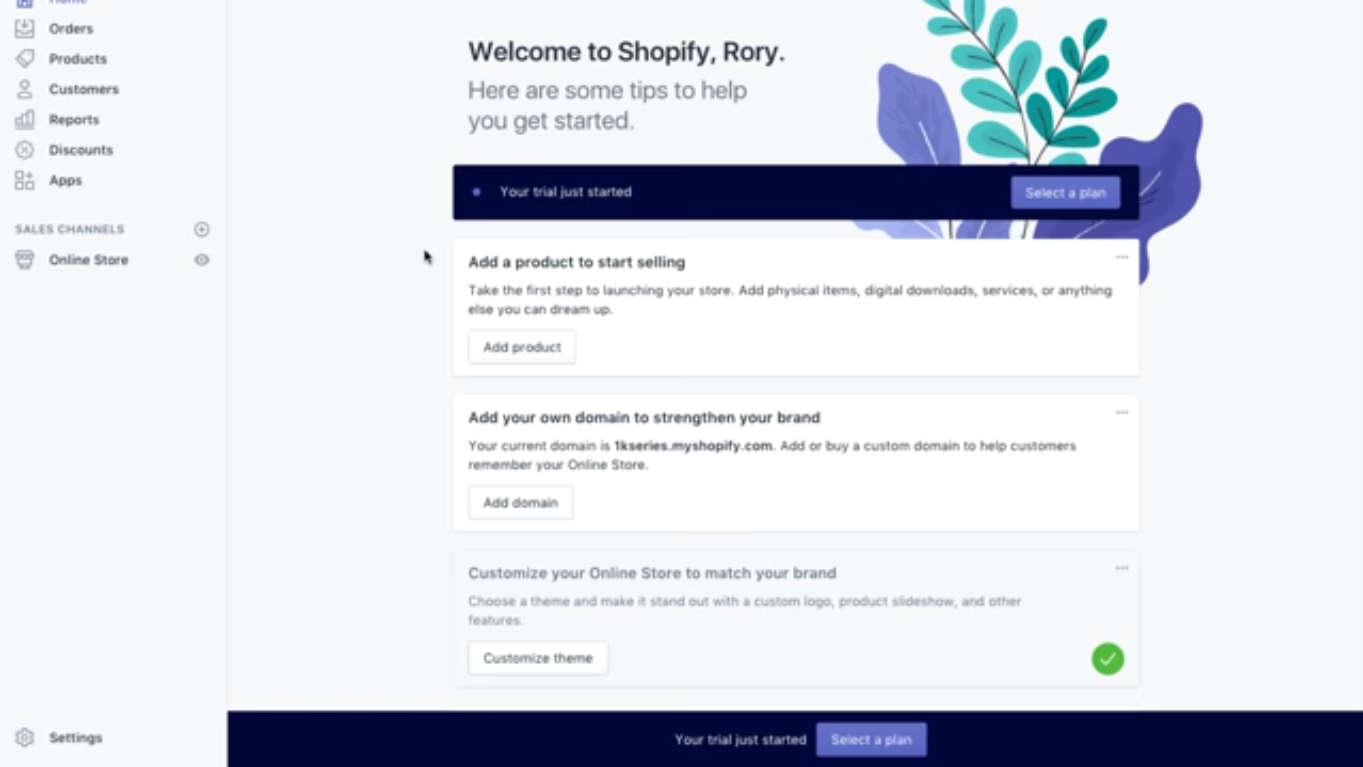Open the Orders icon in sidebar
This screenshot has height=767, width=1363.
[24, 28]
